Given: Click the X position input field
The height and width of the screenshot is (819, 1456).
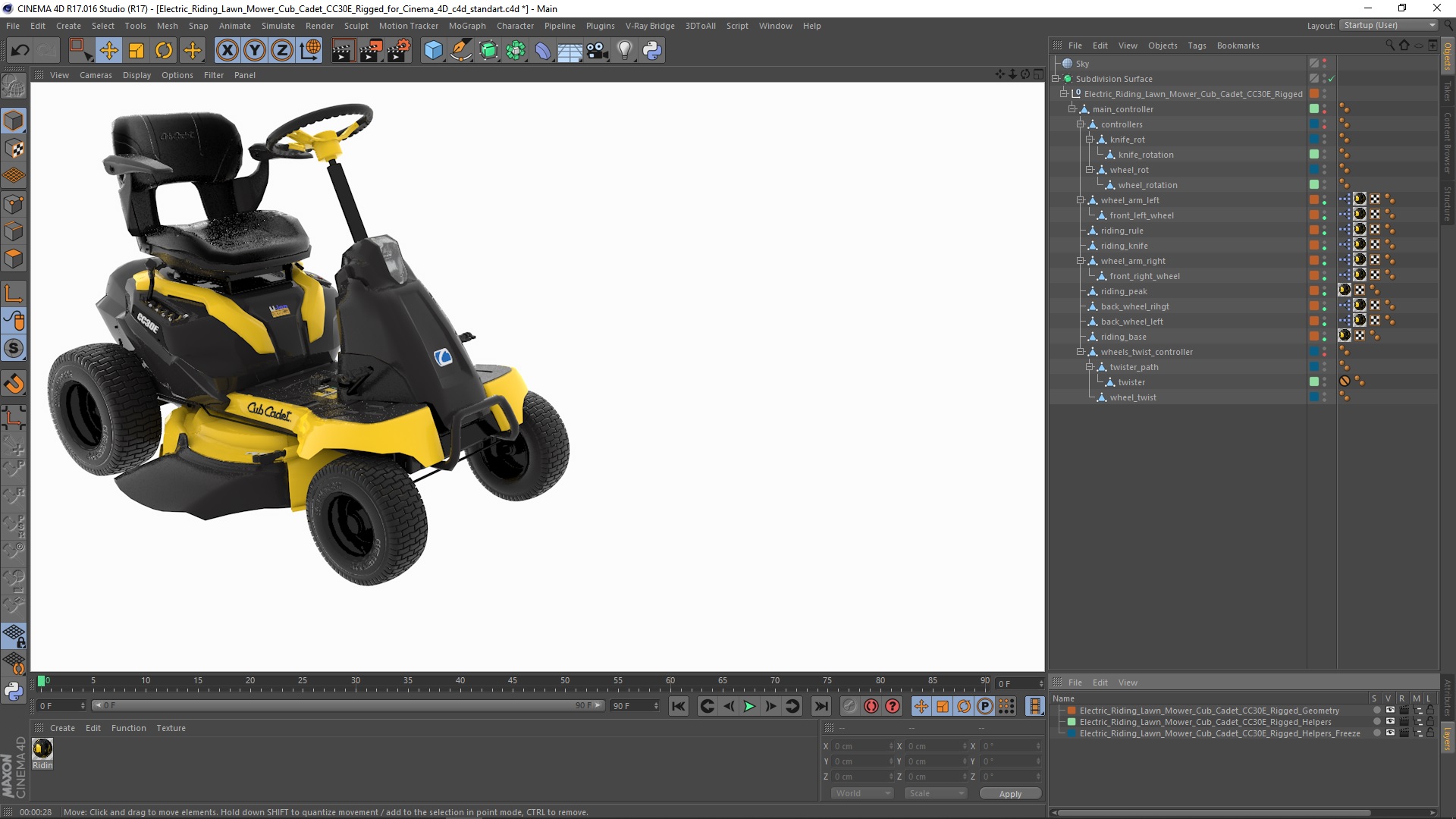Looking at the screenshot, I should click(x=862, y=746).
